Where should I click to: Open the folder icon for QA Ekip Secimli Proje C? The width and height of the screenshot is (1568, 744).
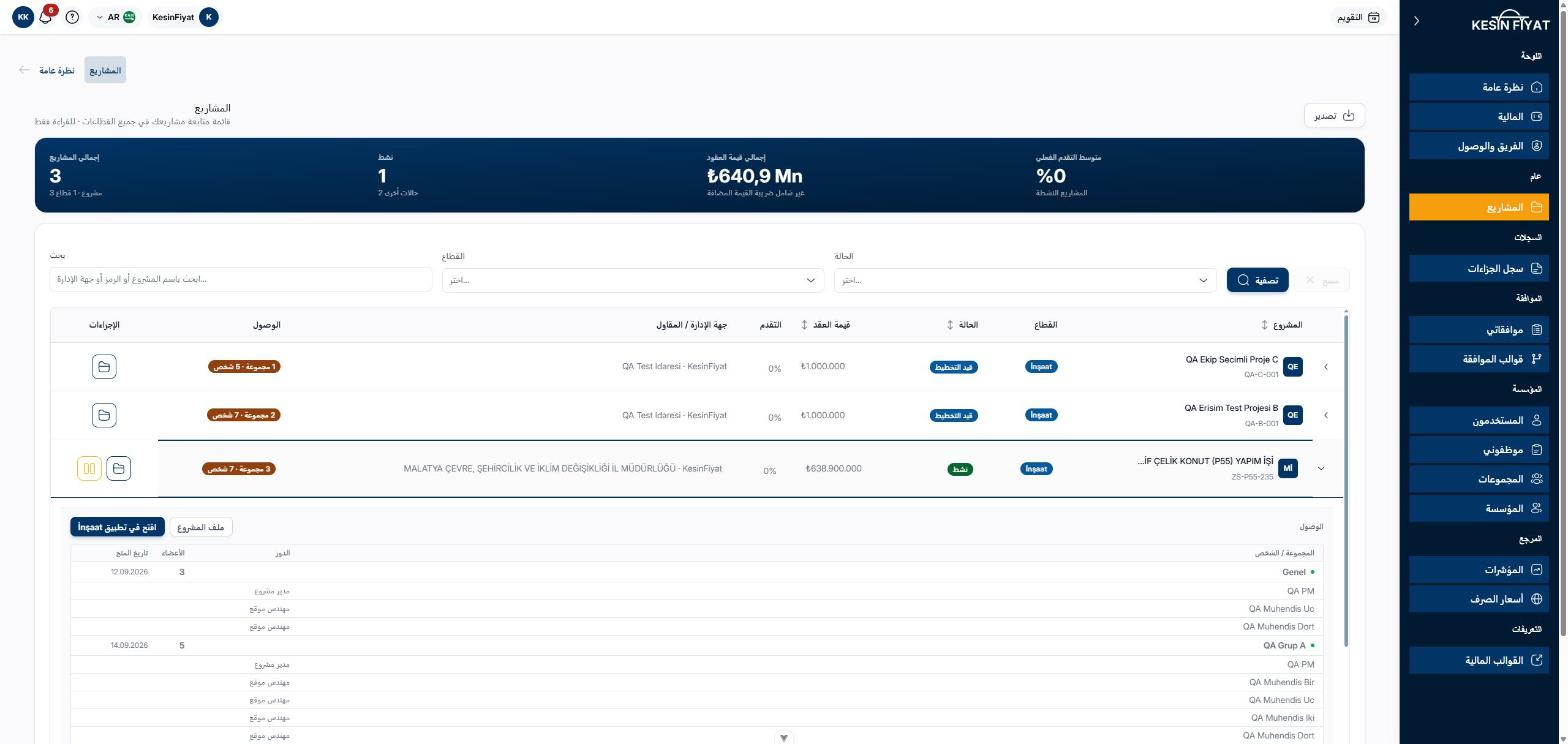103,367
